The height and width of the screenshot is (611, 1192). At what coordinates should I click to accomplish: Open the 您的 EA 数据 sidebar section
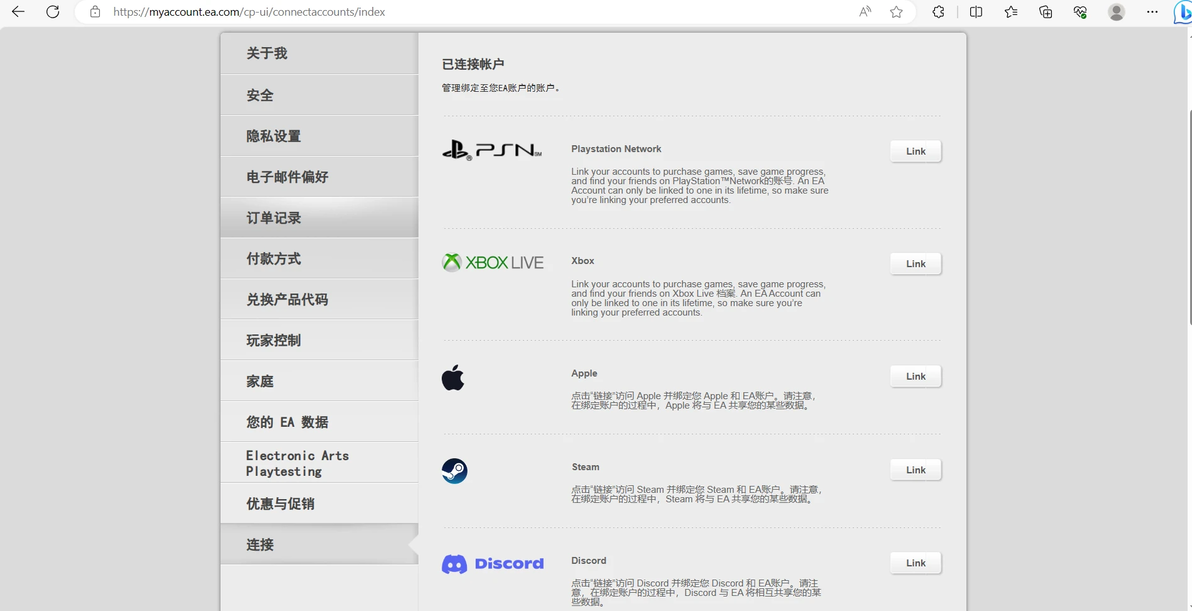coord(319,422)
